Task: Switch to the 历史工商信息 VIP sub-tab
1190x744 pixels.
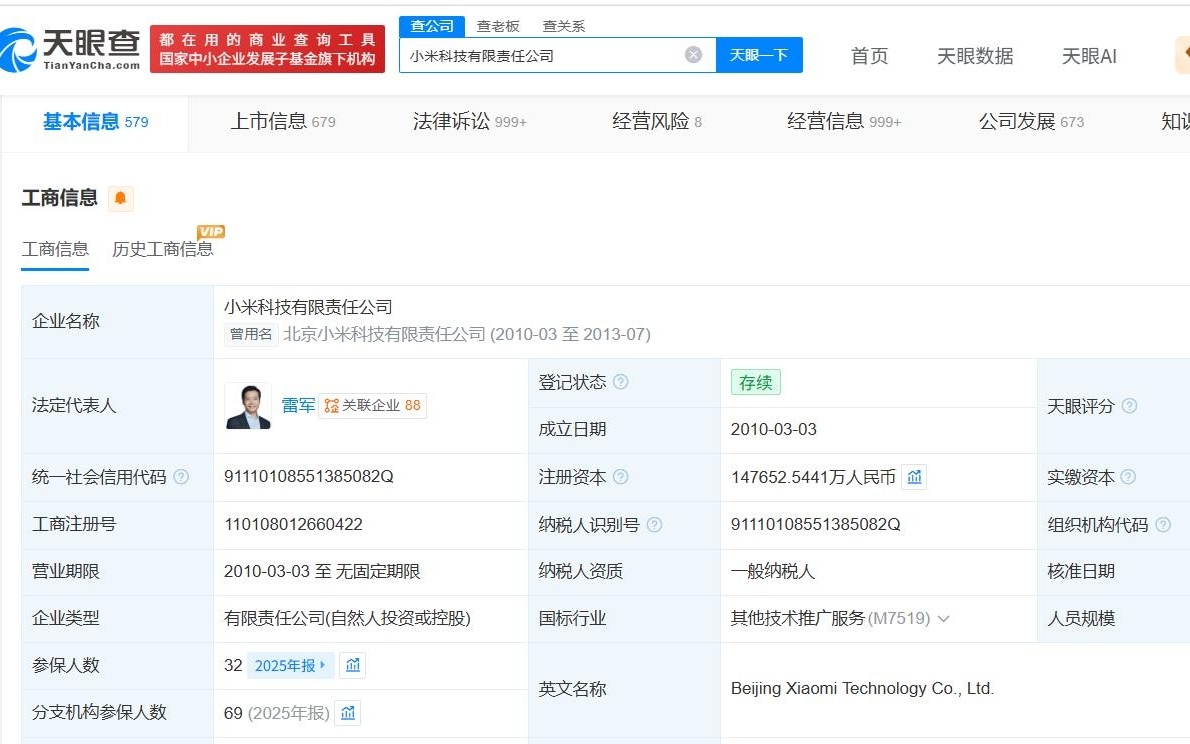Action: click(162, 250)
